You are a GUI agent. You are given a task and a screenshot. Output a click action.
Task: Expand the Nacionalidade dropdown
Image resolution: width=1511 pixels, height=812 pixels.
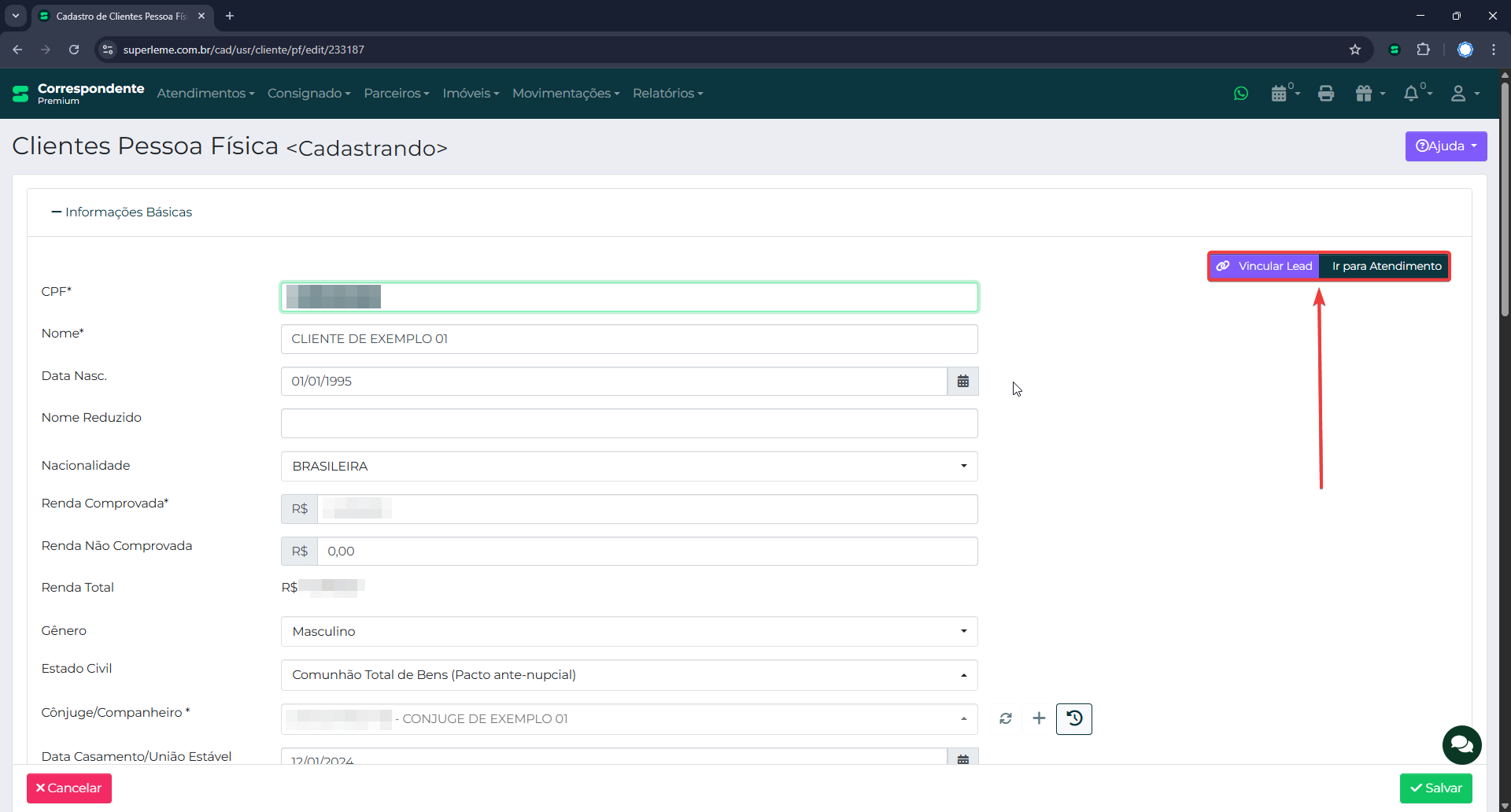tap(629, 467)
